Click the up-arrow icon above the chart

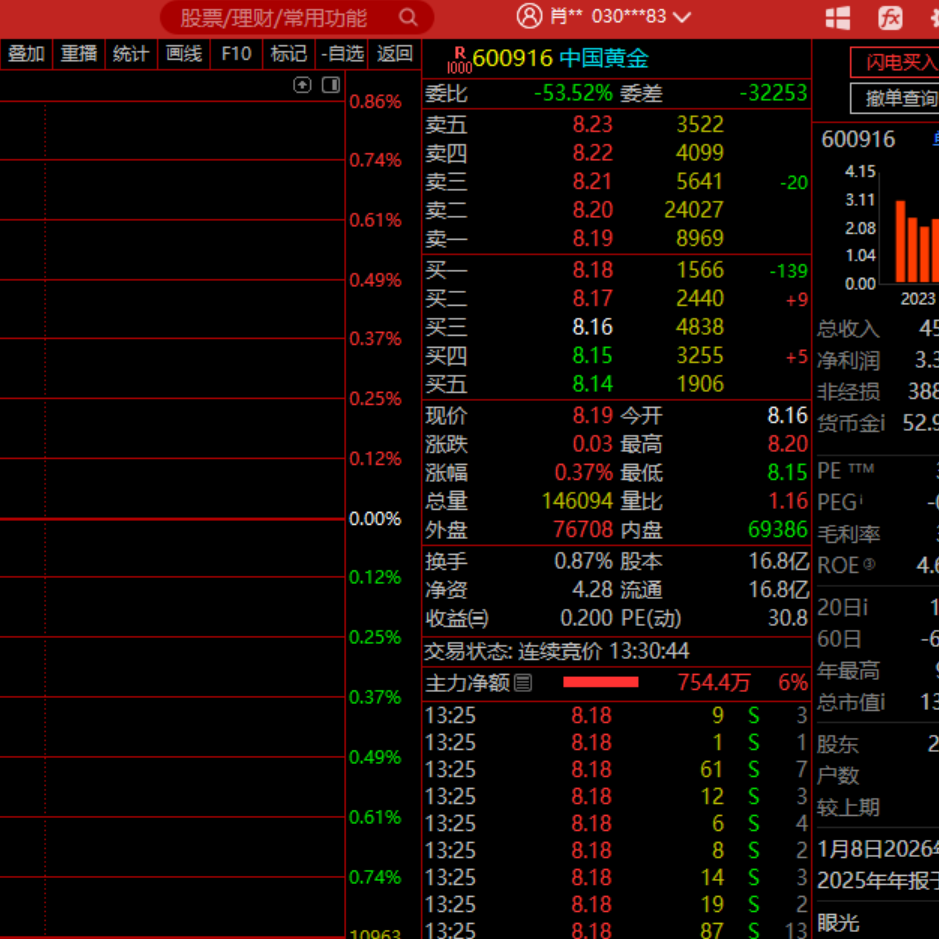pos(302,85)
